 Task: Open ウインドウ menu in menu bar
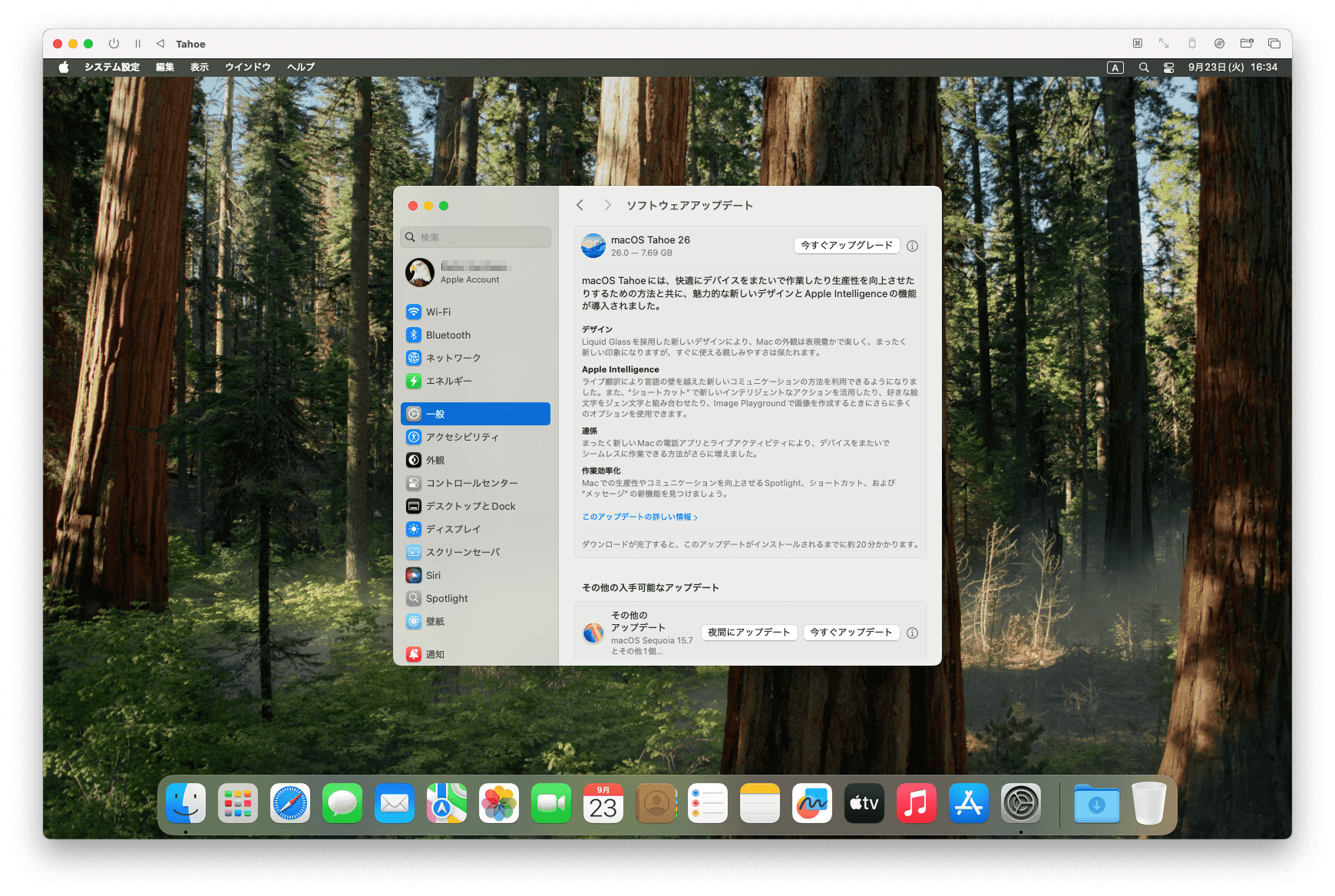click(248, 68)
